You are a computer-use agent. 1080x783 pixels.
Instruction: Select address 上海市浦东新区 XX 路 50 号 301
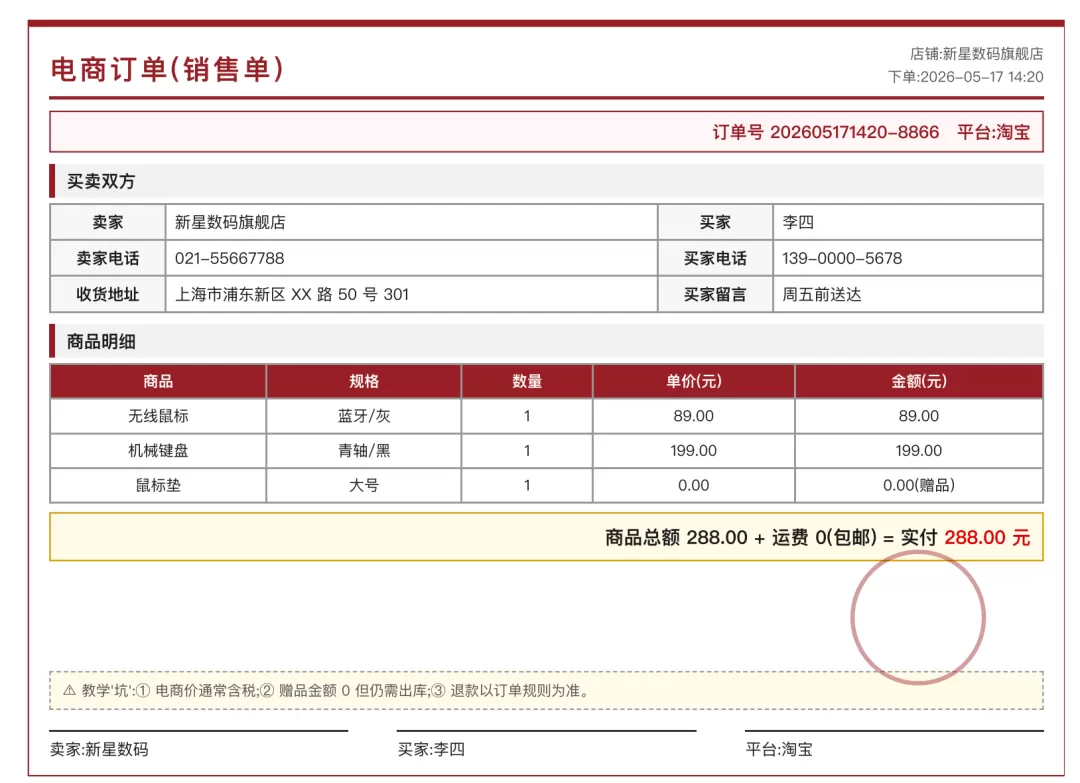pyautogui.click(x=291, y=295)
